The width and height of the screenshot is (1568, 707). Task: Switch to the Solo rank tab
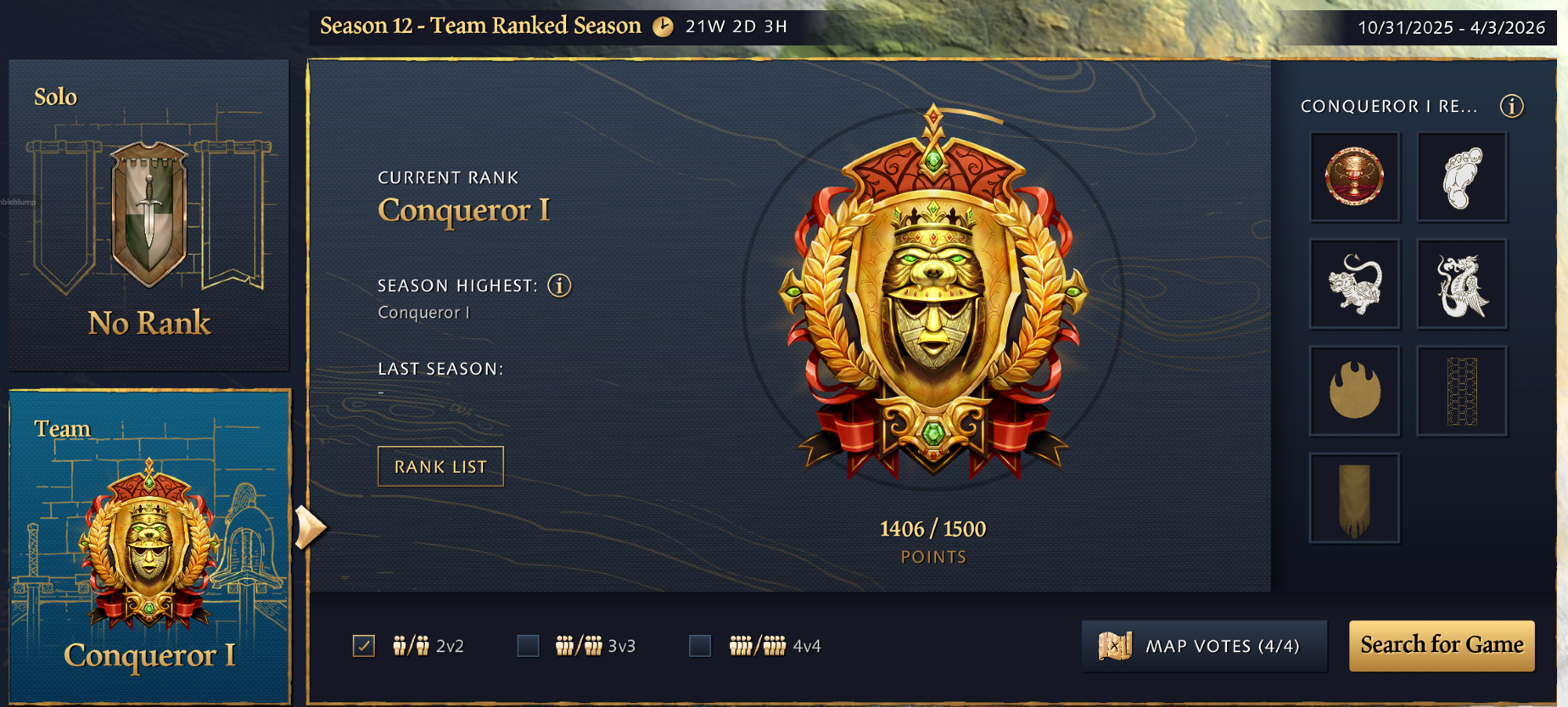coord(149,215)
